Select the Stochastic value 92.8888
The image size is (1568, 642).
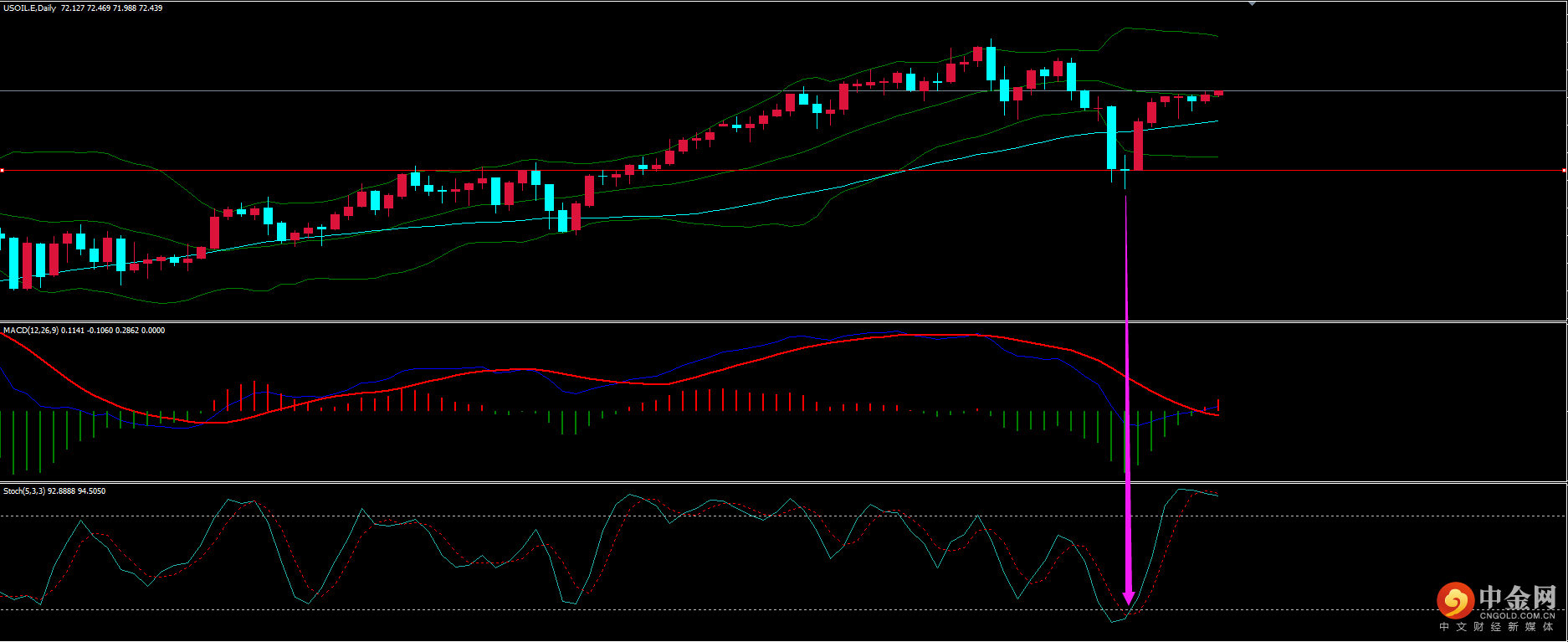(x=61, y=491)
